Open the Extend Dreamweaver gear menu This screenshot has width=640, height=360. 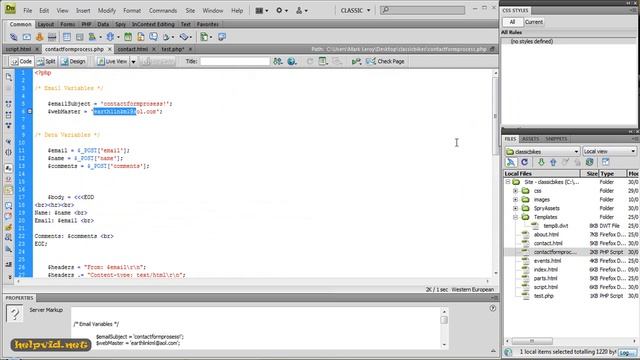coord(282,11)
